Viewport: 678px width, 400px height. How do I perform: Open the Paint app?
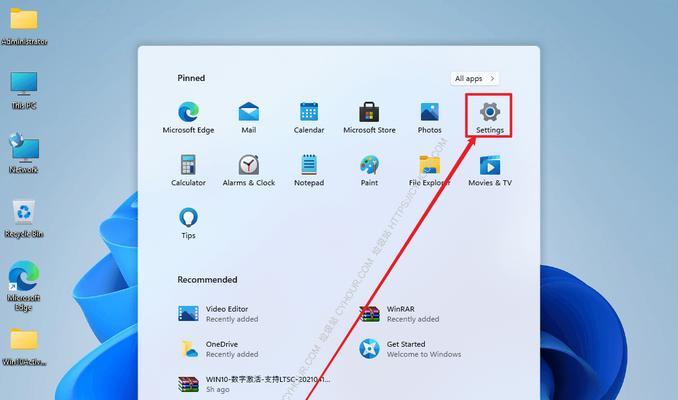point(369,170)
